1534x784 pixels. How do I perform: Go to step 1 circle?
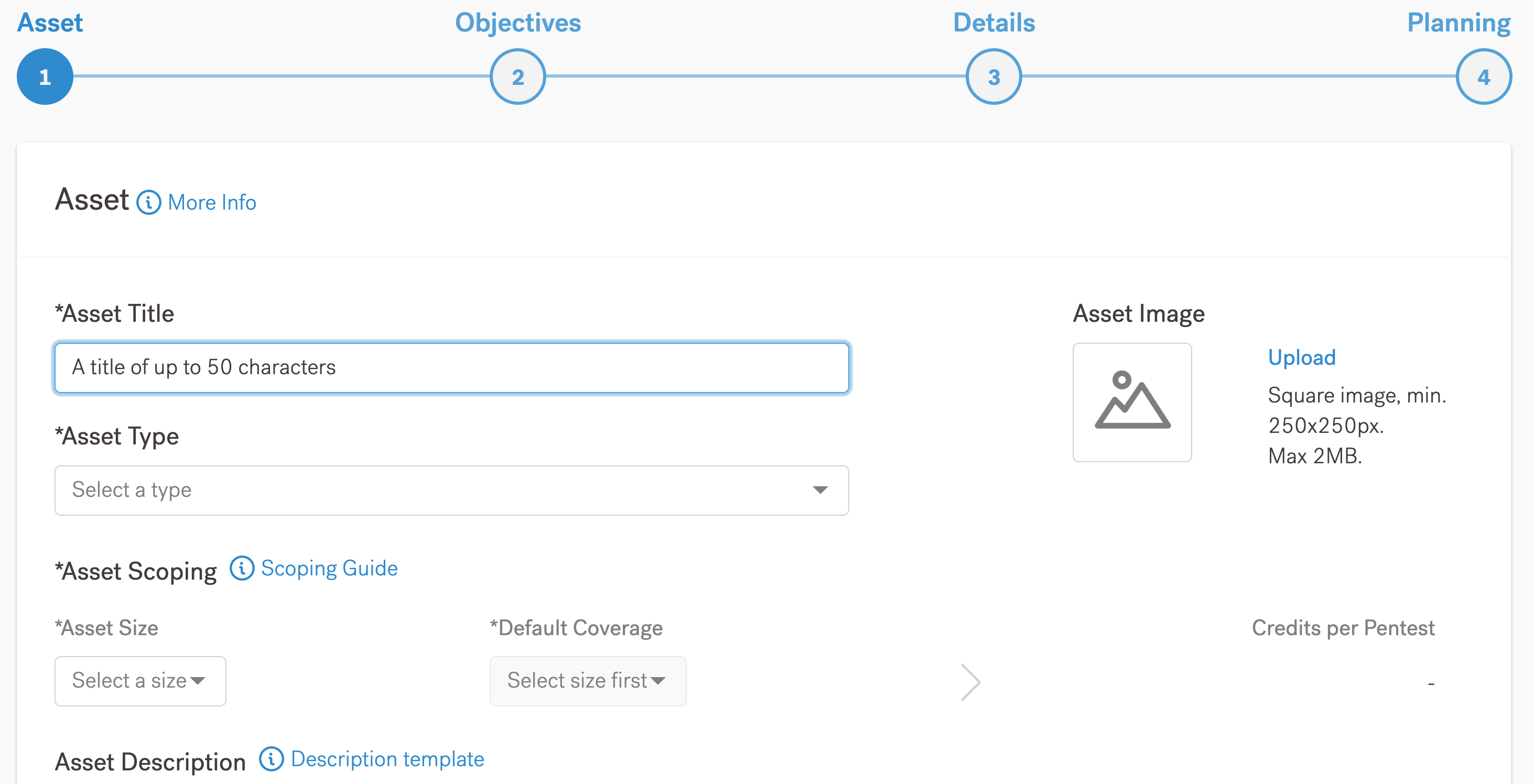pos(45,77)
